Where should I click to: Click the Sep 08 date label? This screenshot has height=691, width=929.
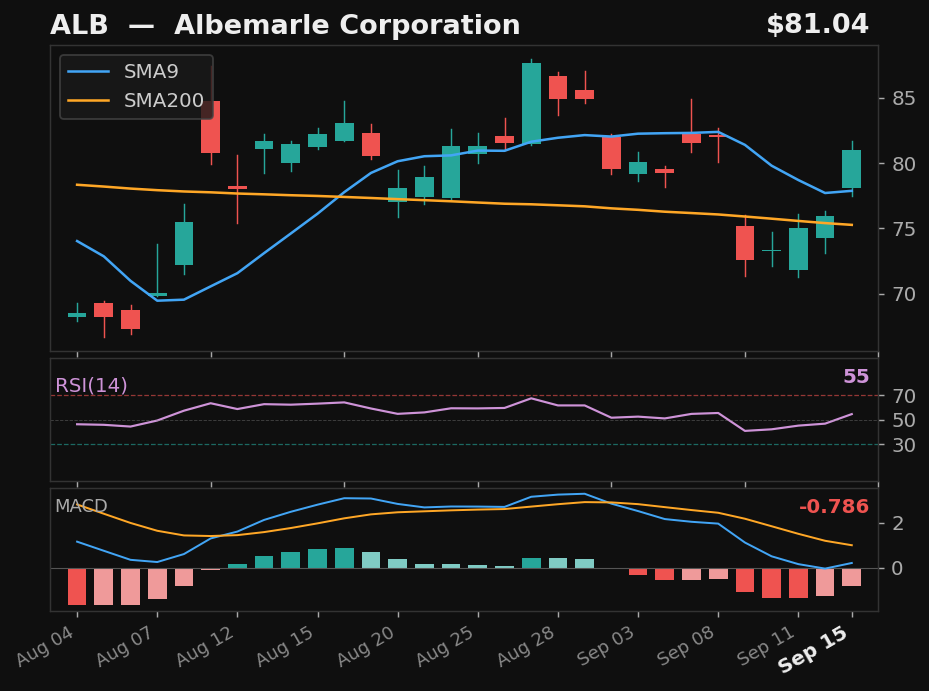tap(686, 645)
